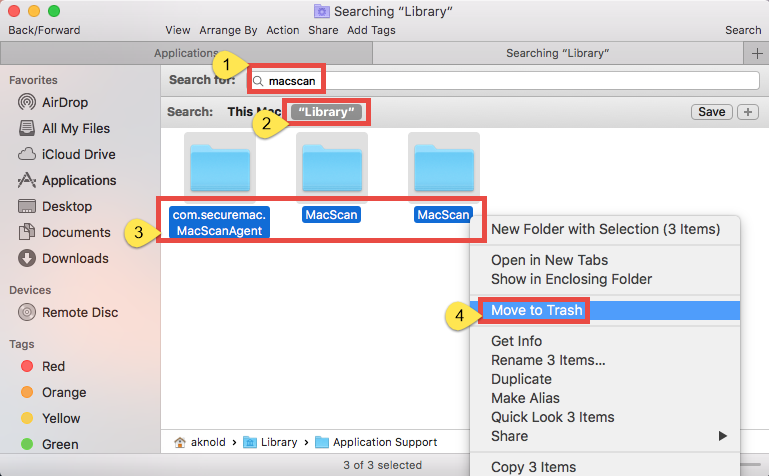Viewport: 769px width, 476px height.
Task: Click Search in the toolbar
Action: pos(743,30)
